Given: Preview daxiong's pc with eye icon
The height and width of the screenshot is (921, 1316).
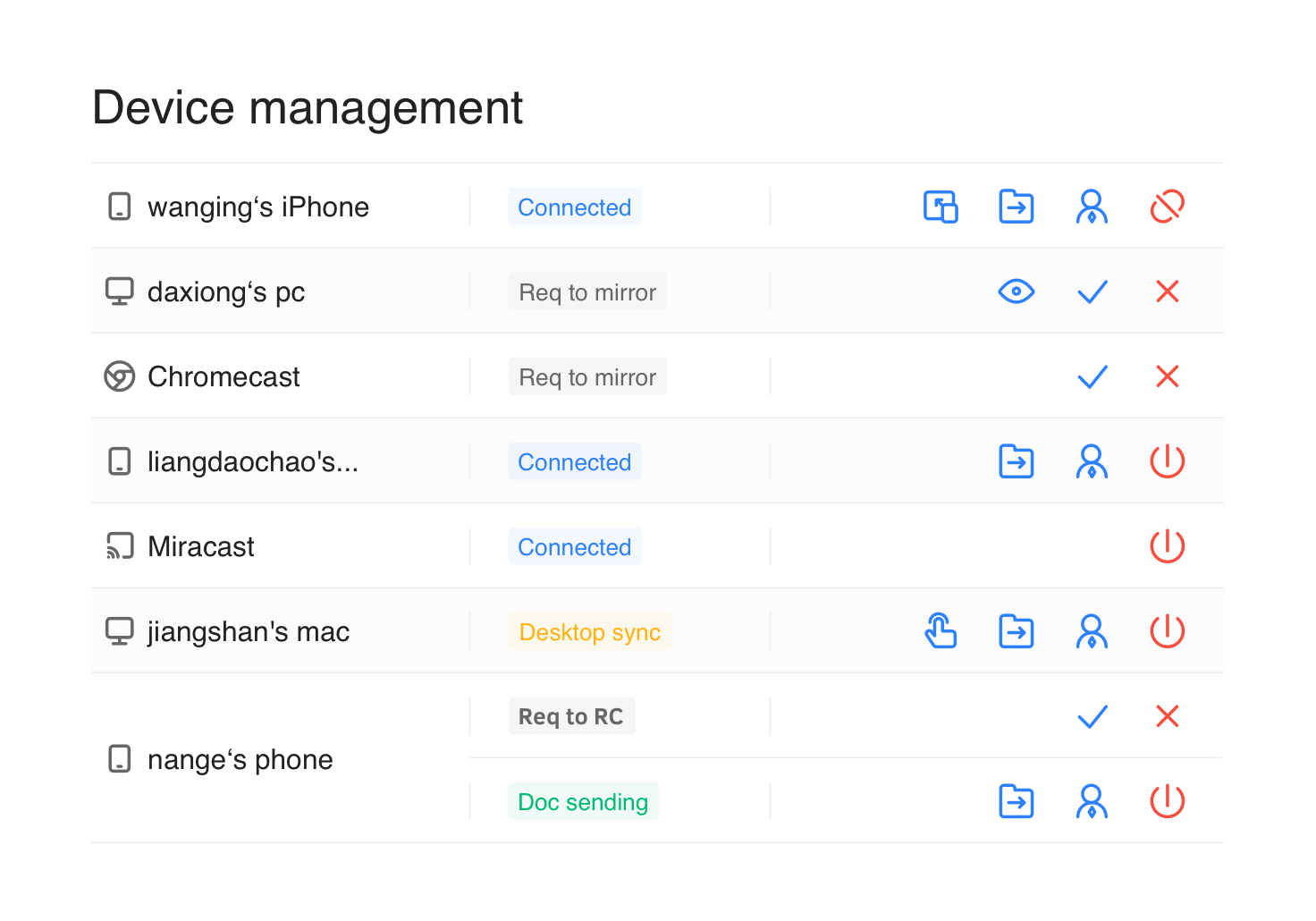Looking at the screenshot, I should tap(1016, 292).
